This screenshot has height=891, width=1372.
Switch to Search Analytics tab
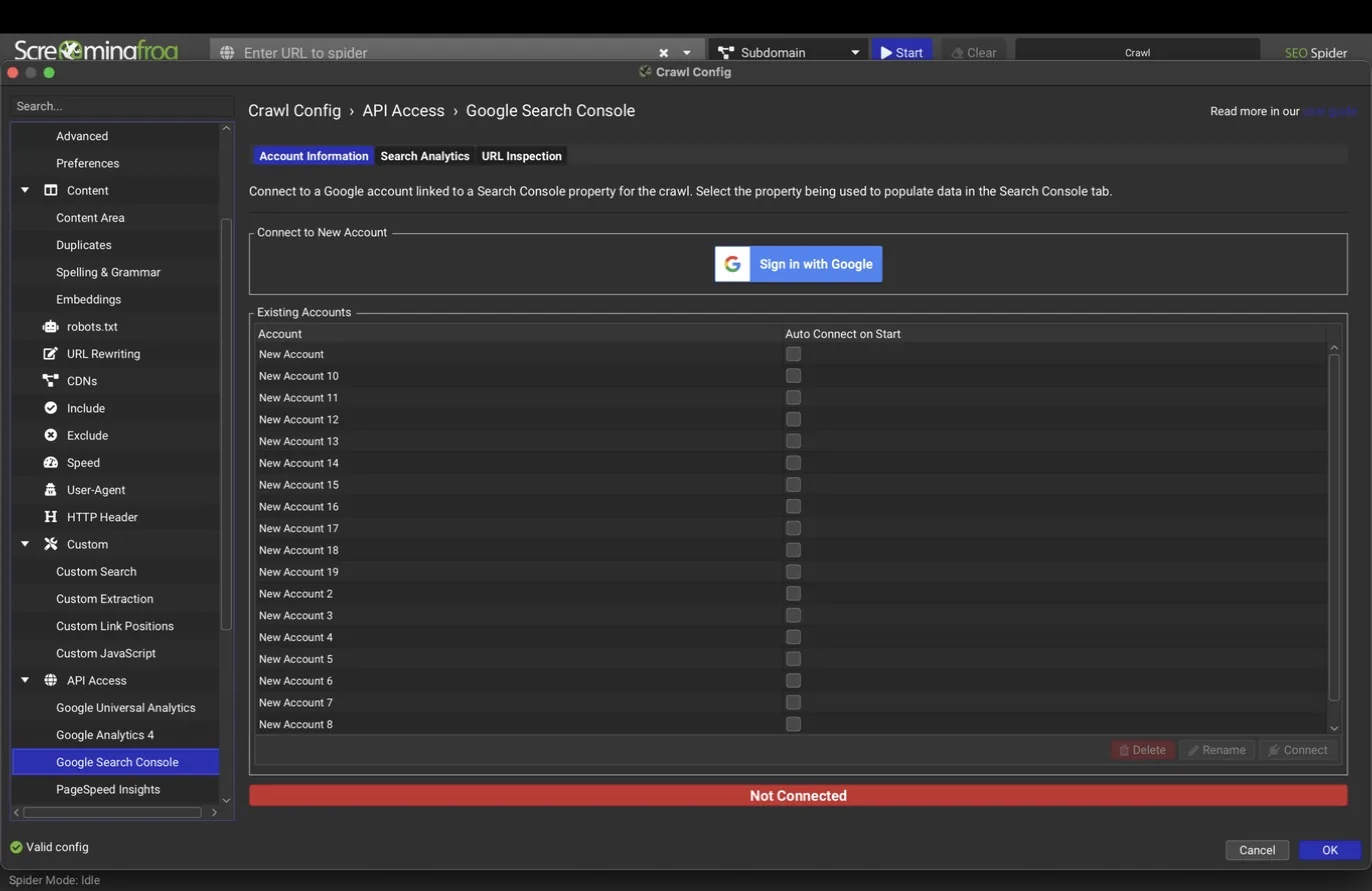coord(425,156)
